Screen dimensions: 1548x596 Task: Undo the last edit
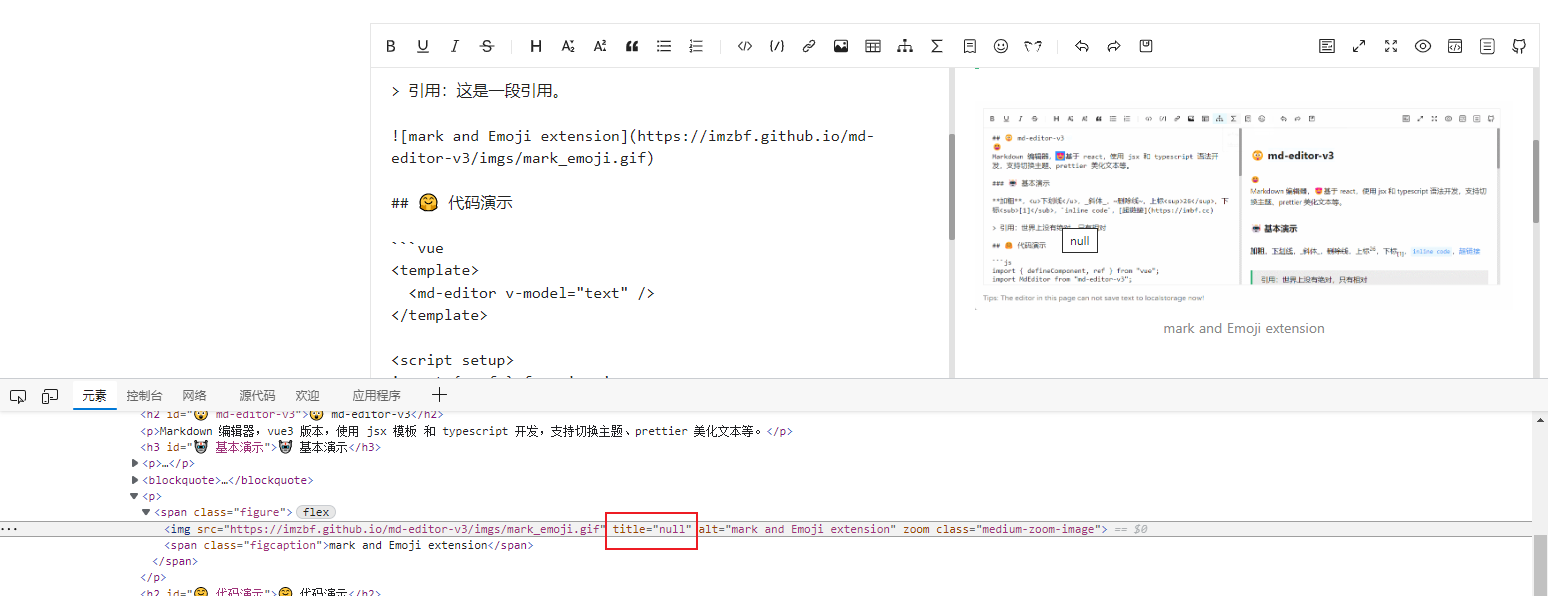click(1082, 46)
